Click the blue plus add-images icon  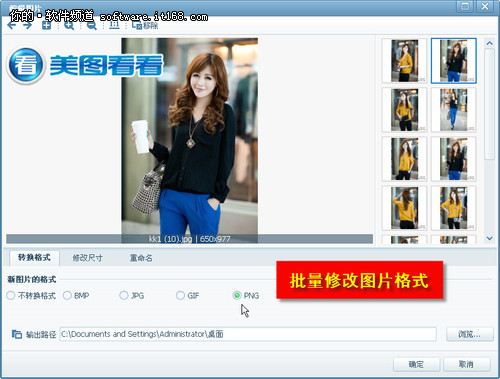[x=47, y=25]
